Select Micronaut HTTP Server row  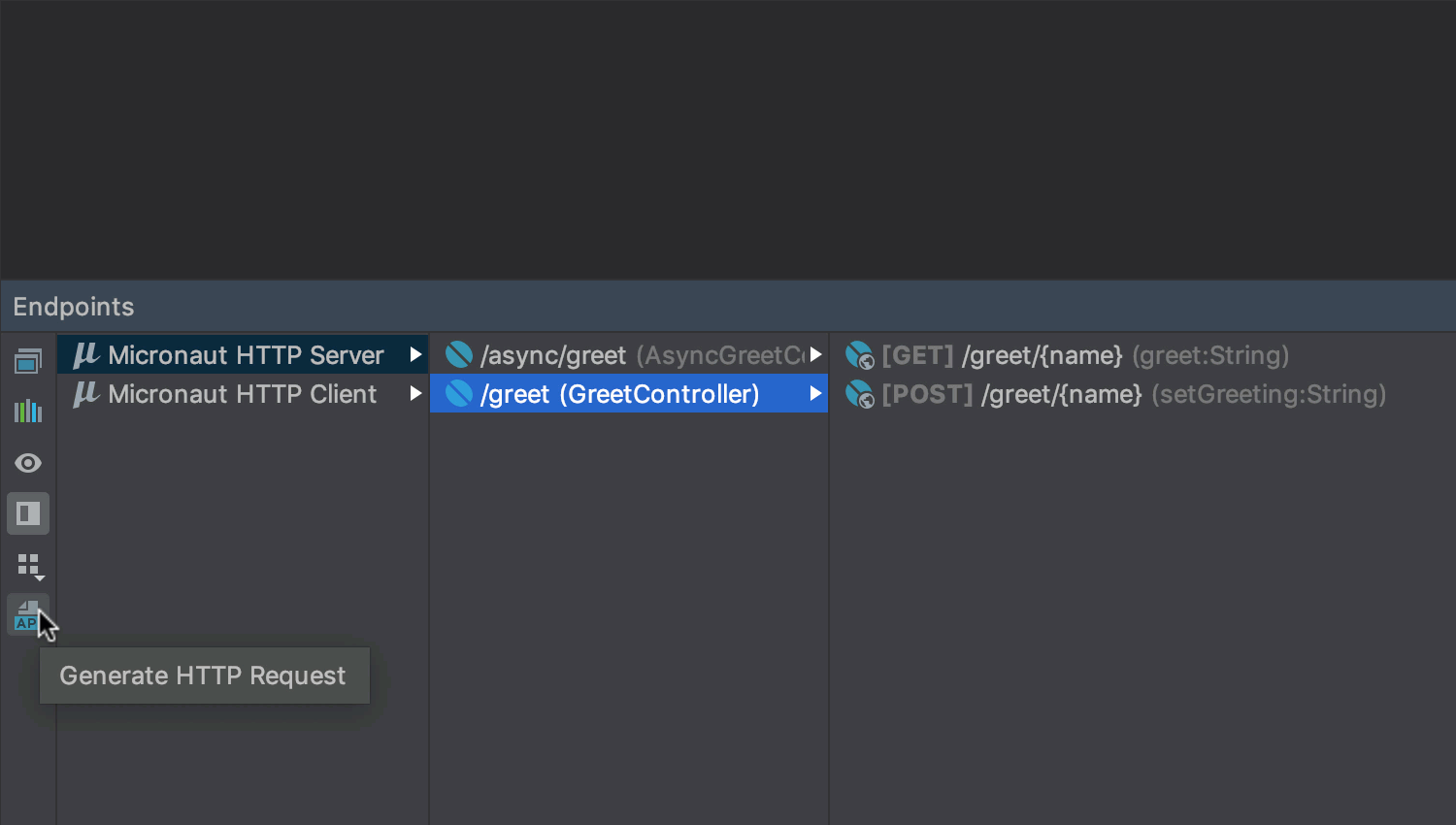(243, 354)
